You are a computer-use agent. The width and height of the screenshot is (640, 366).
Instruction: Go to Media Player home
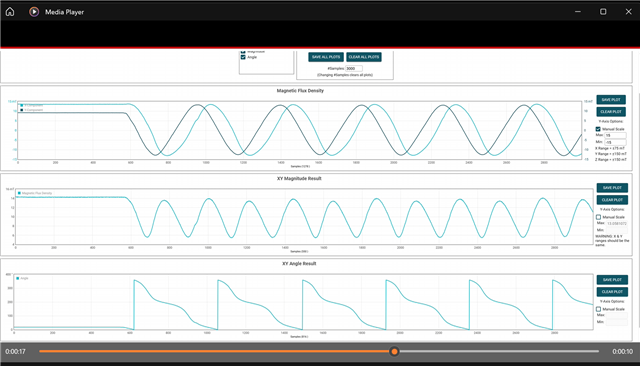[x=10, y=12]
